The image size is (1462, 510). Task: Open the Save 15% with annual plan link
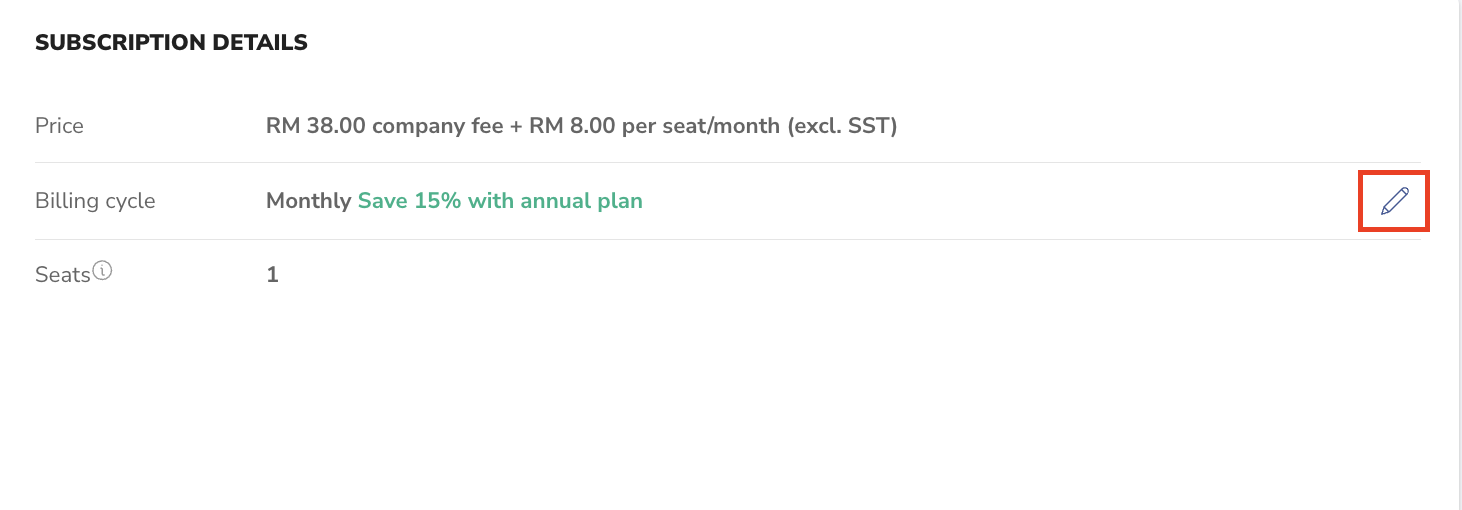[x=500, y=201]
